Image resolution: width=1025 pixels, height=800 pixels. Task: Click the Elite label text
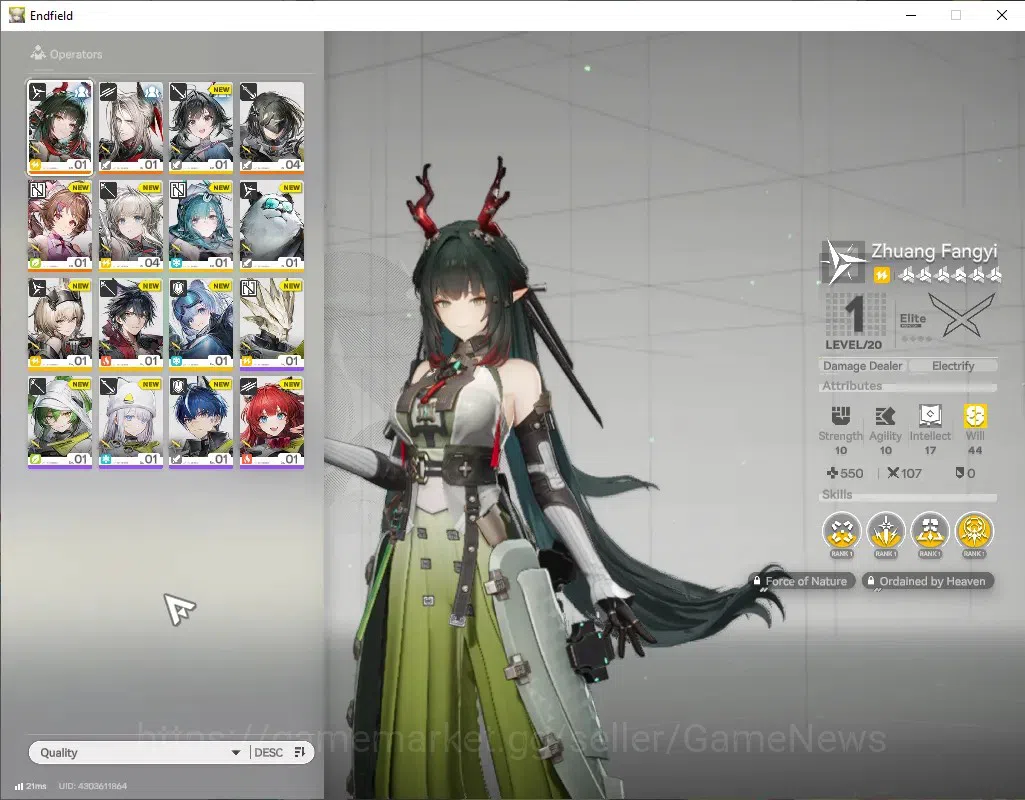click(x=913, y=318)
